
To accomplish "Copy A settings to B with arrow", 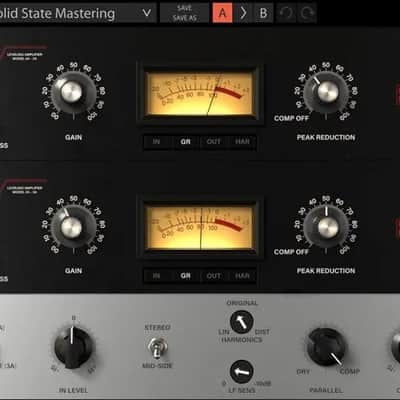I will click(243, 13).
